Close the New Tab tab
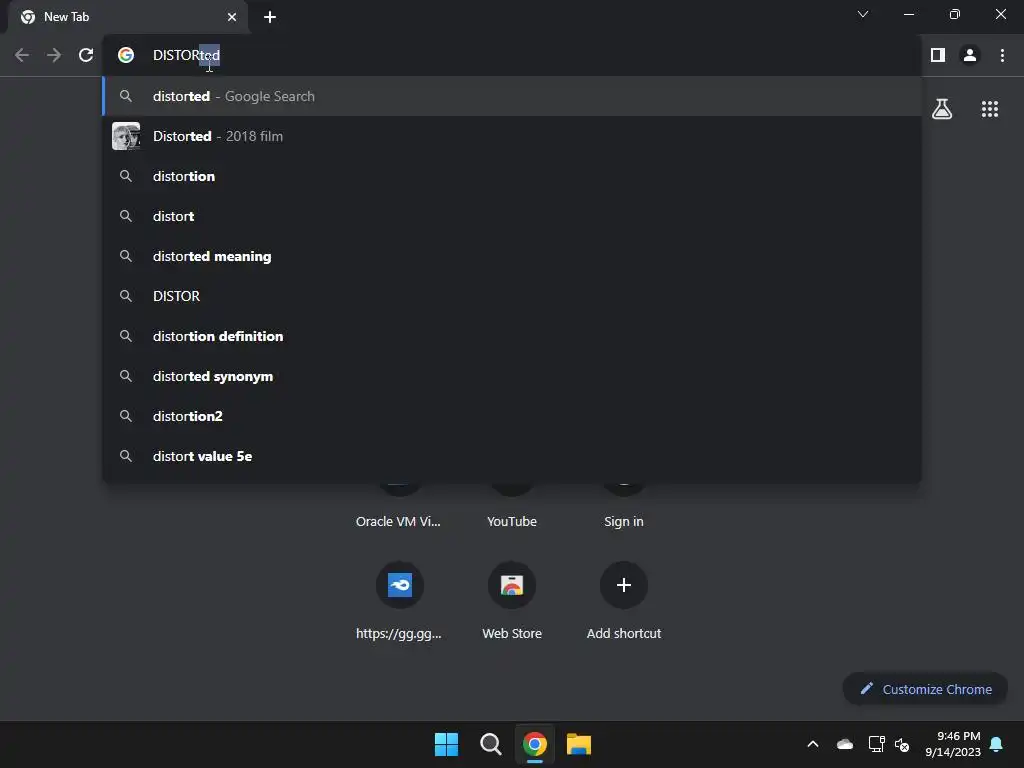The image size is (1024, 768). [232, 17]
